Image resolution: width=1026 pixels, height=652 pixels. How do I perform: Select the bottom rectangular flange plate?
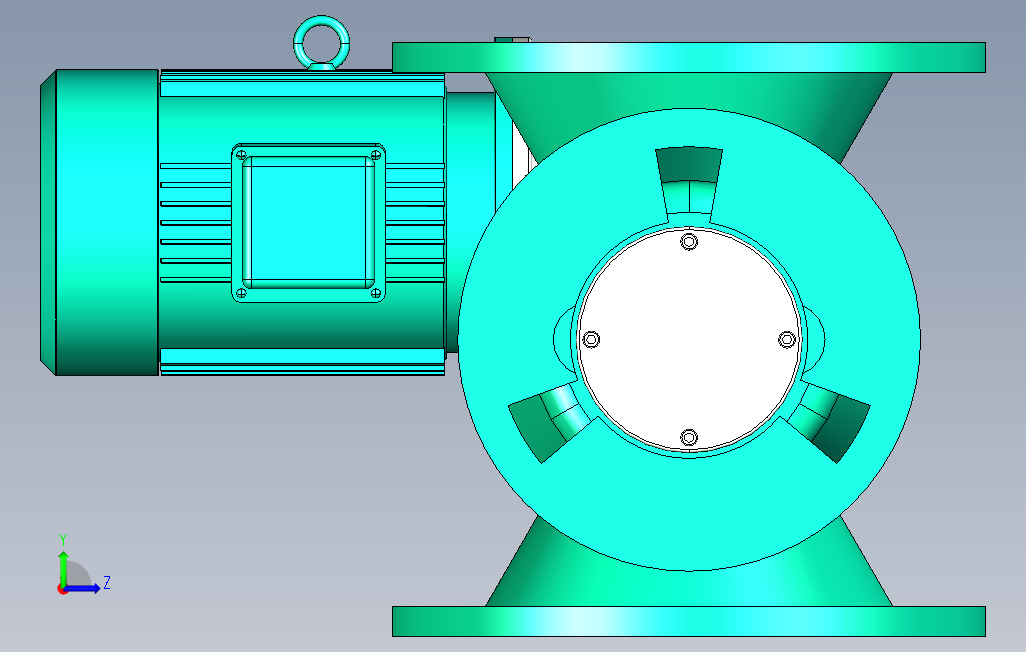(x=689, y=621)
